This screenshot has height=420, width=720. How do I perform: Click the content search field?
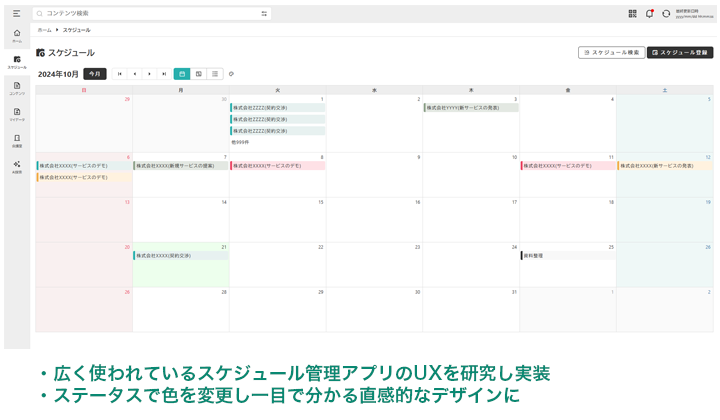tap(152, 14)
